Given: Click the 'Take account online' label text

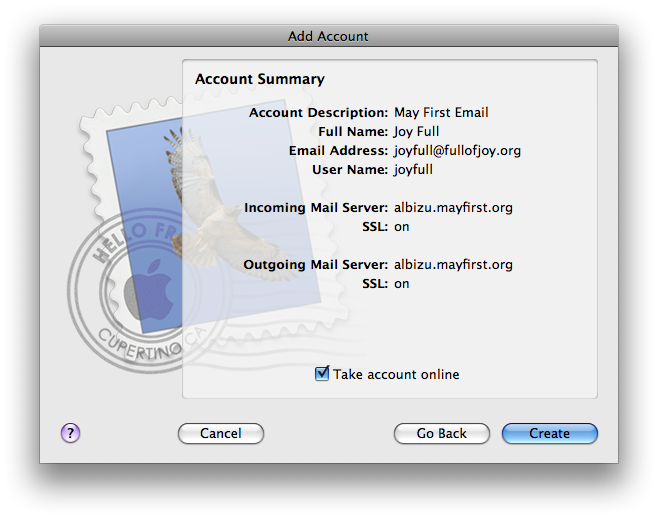Looking at the screenshot, I should click(396, 374).
